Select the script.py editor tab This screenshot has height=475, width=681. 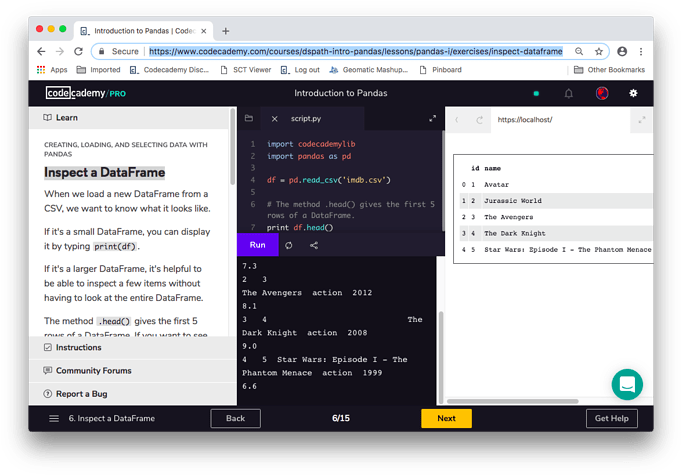tap(306, 119)
